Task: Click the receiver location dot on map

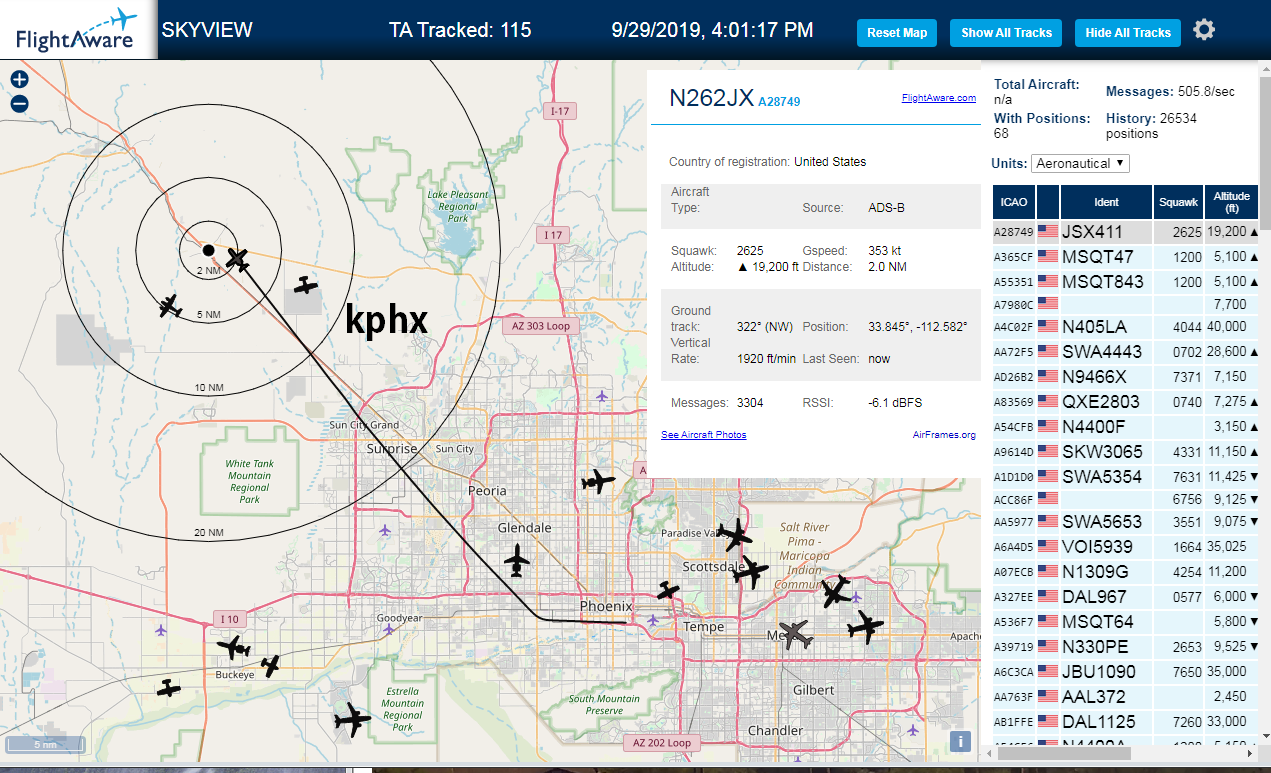Action: coord(208,249)
